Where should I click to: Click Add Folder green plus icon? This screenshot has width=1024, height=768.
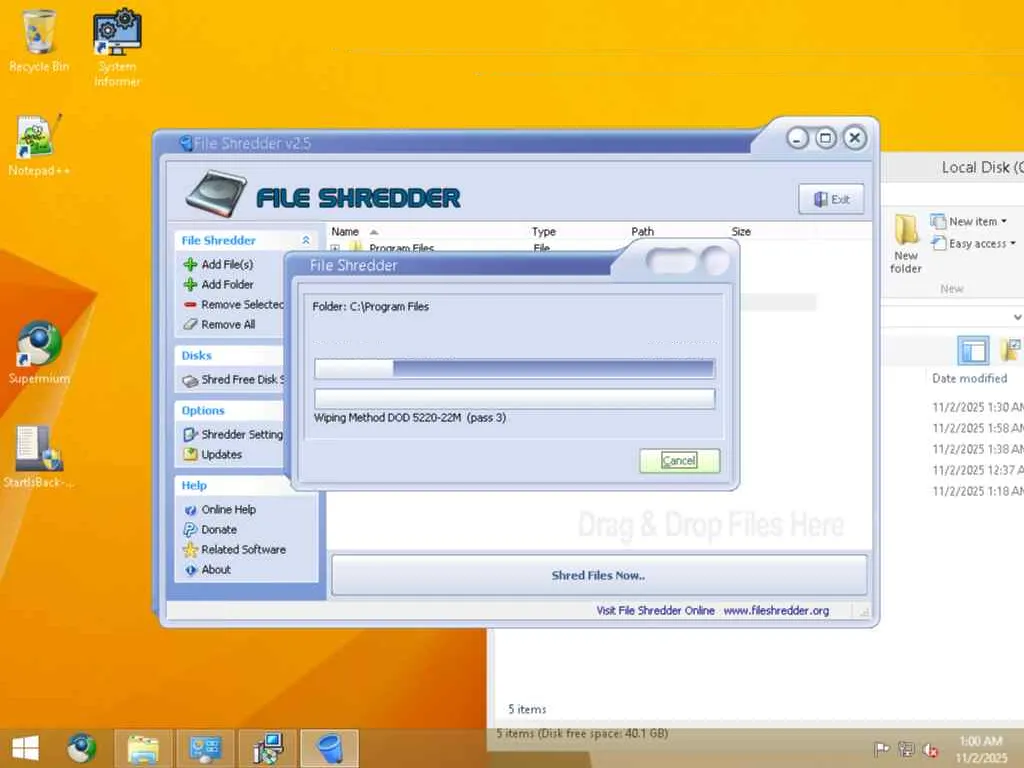191,285
